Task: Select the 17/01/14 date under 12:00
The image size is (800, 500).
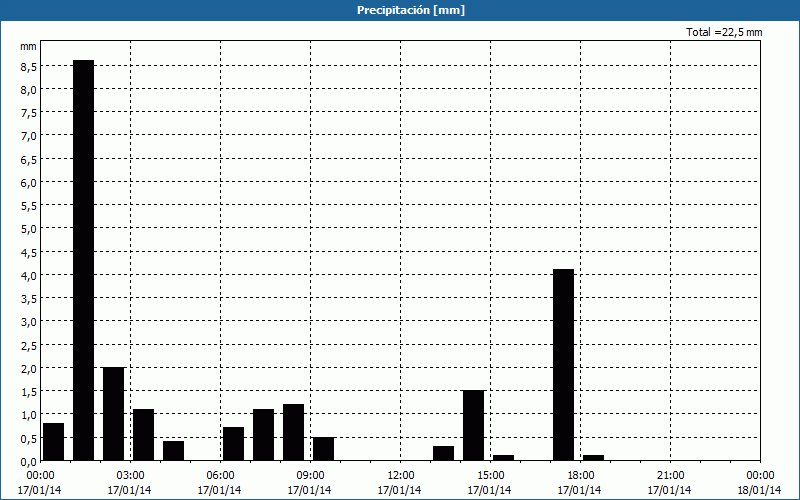Action: point(399,490)
